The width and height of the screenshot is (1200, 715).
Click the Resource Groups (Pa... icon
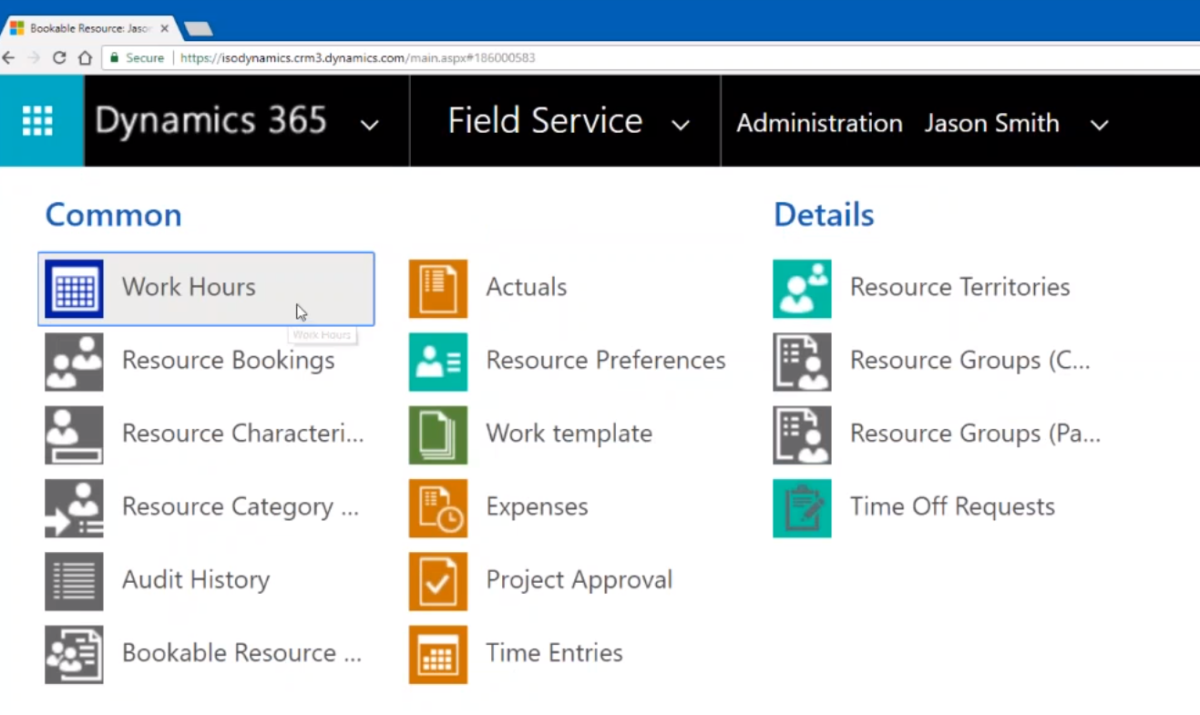click(x=802, y=434)
